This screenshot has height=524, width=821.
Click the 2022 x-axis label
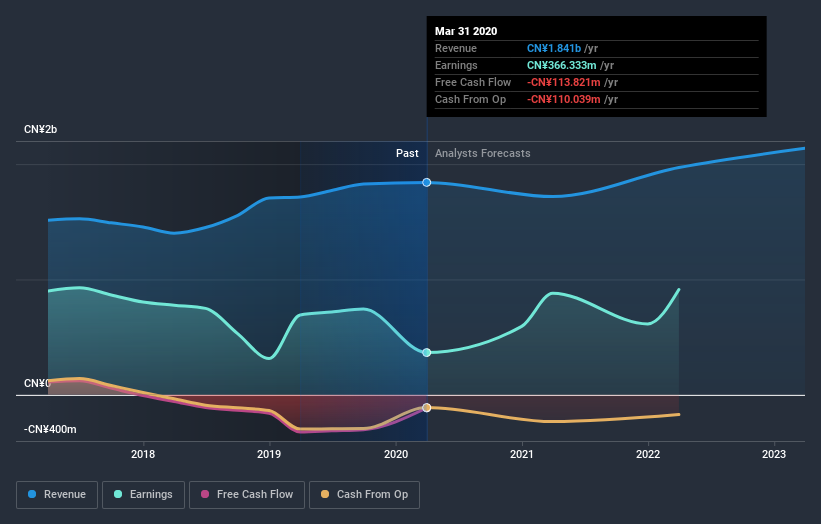pos(648,454)
